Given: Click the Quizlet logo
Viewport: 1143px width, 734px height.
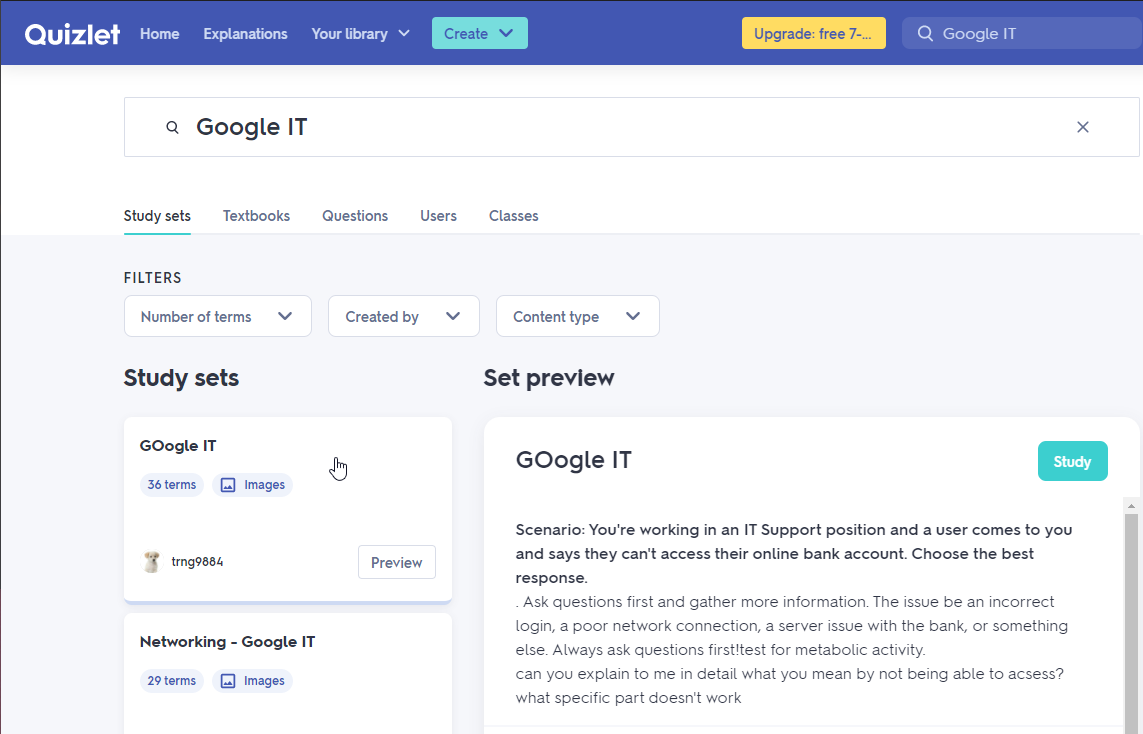Looking at the screenshot, I should coord(72,34).
